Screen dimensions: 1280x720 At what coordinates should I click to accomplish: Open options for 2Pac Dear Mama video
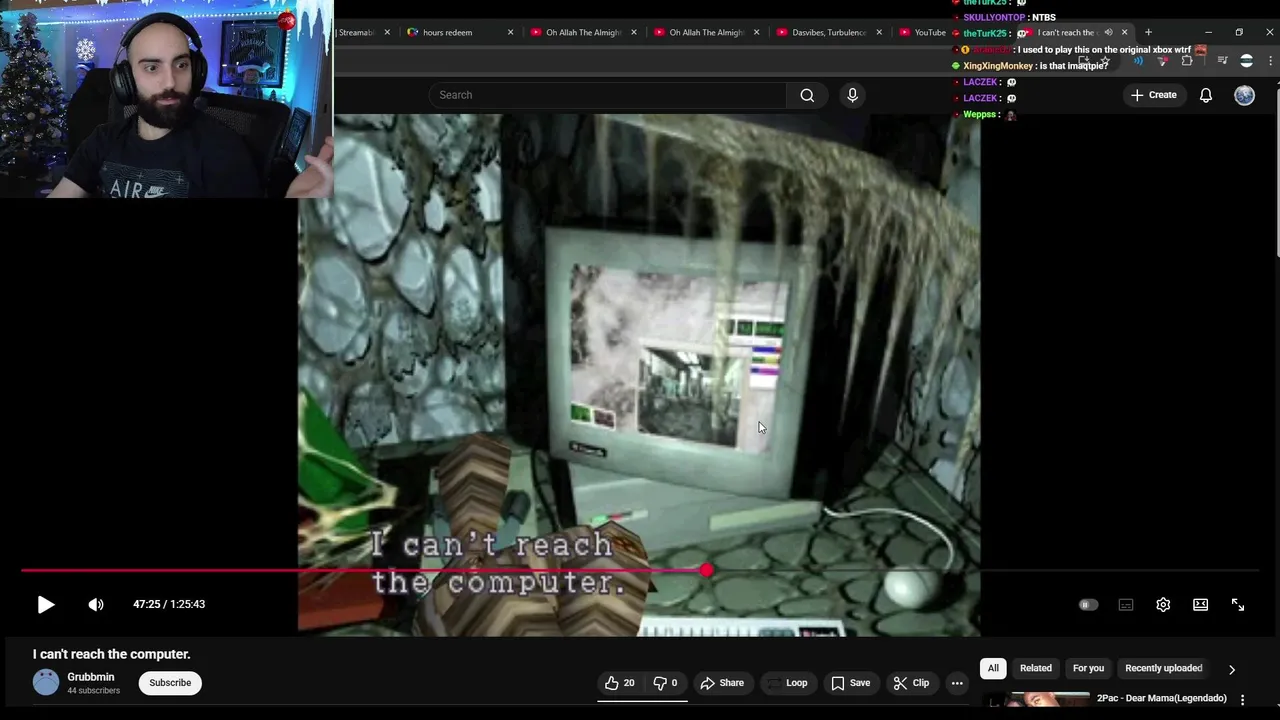[1242, 700]
